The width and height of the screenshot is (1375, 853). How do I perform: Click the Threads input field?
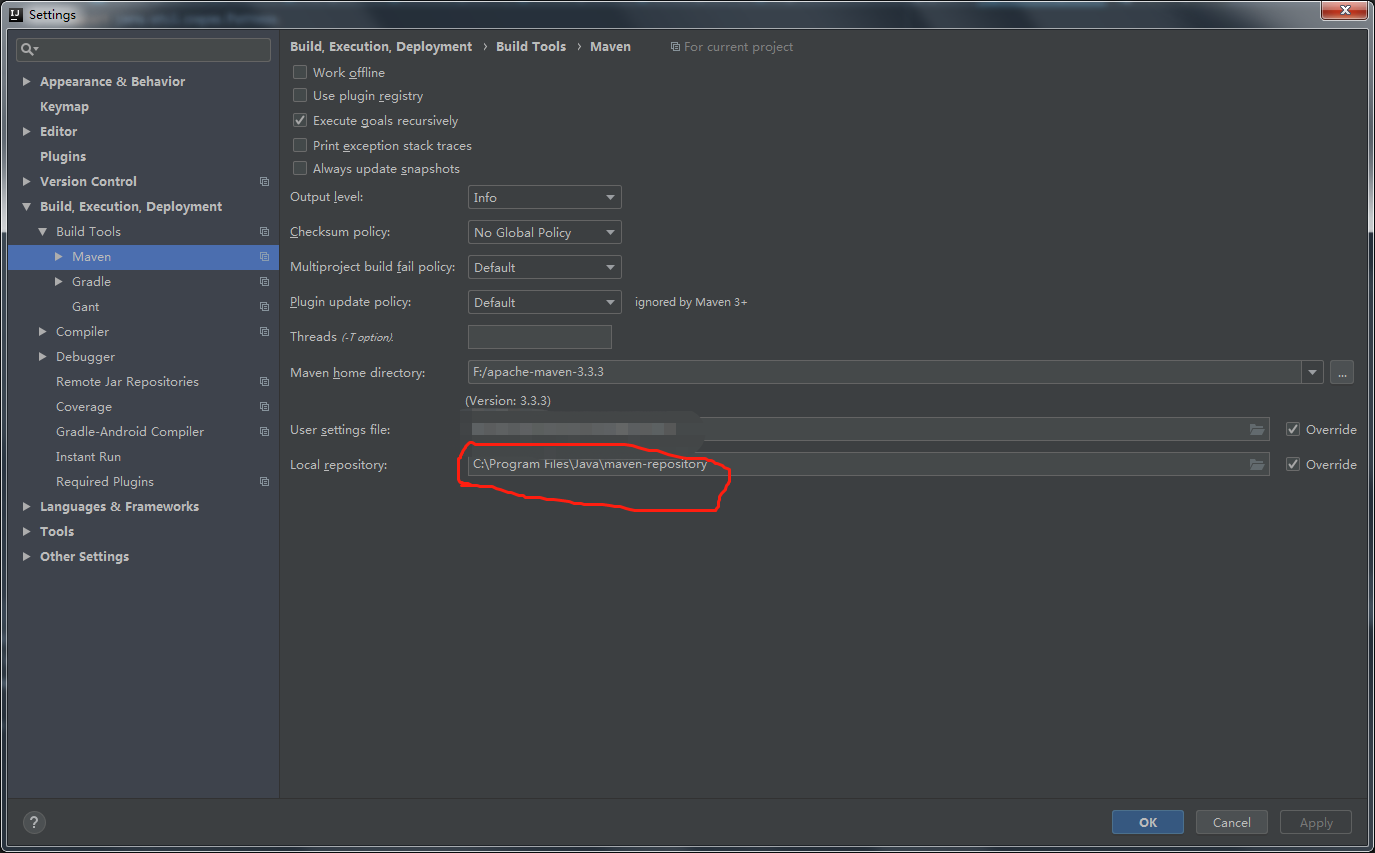click(x=540, y=337)
